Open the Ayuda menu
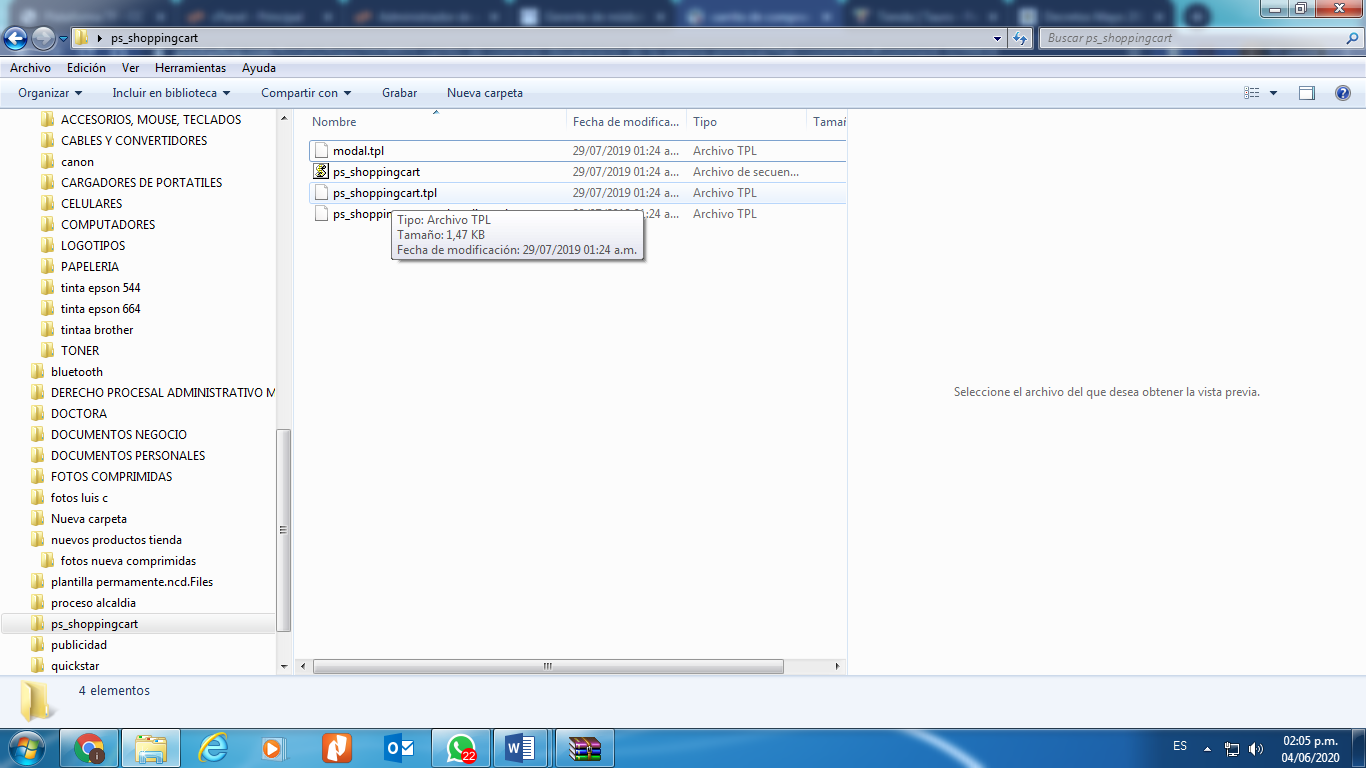 [x=259, y=68]
